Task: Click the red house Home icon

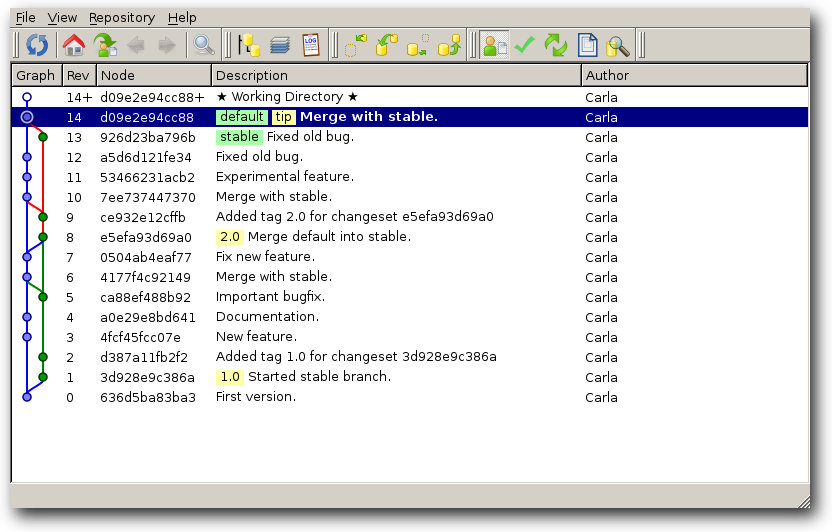Action: (x=74, y=45)
